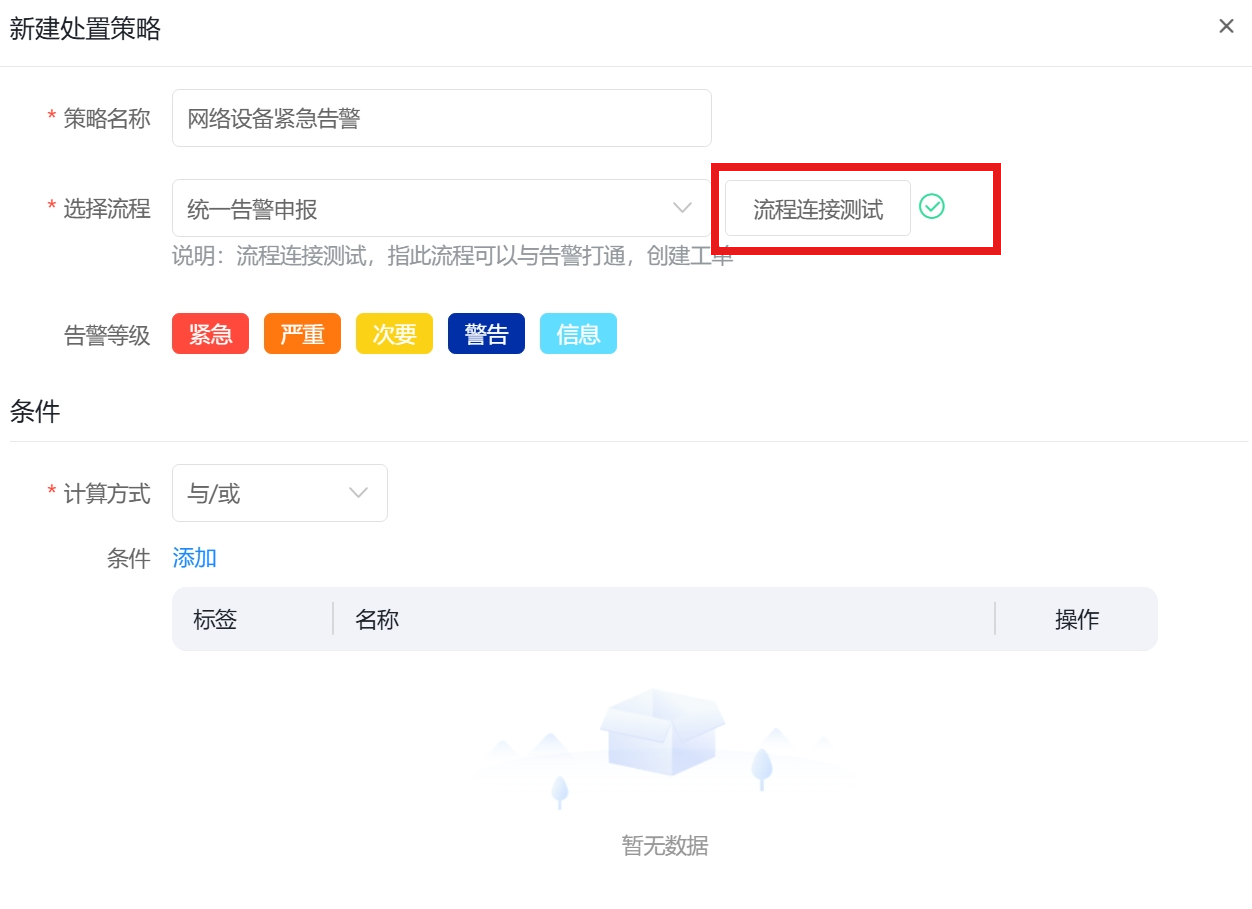
Task: Select the 次要 alarm level tag
Action: (x=394, y=334)
